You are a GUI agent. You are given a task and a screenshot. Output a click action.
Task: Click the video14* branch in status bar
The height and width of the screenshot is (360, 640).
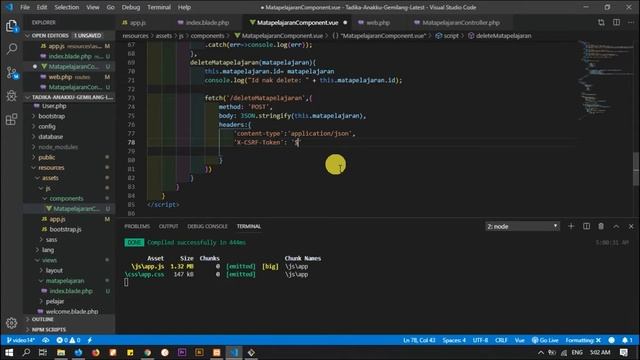[21, 340]
